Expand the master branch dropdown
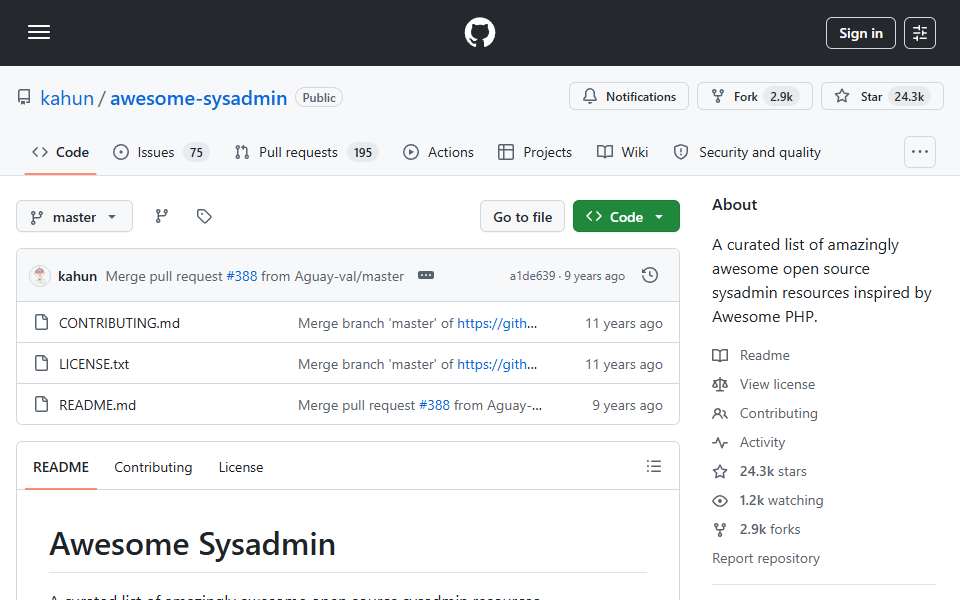This screenshot has height=600, width=960. click(x=74, y=217)
